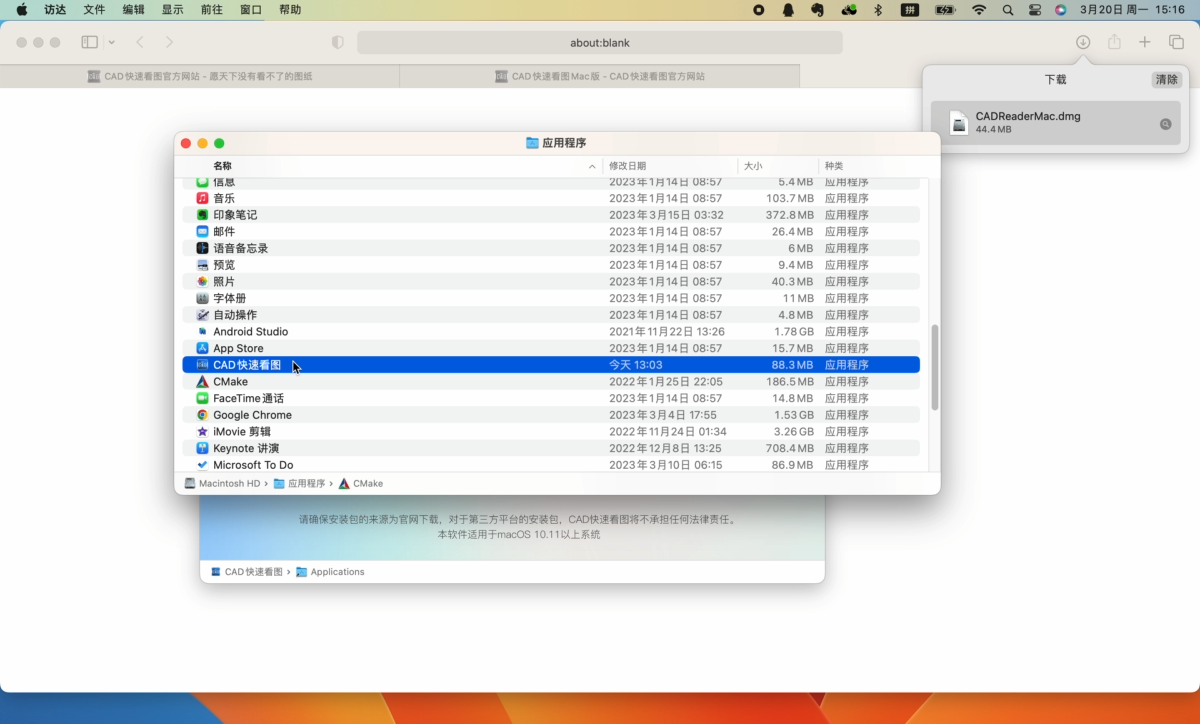
Task: Select the Microsoft To Do icon
Action: coord(202,465)
